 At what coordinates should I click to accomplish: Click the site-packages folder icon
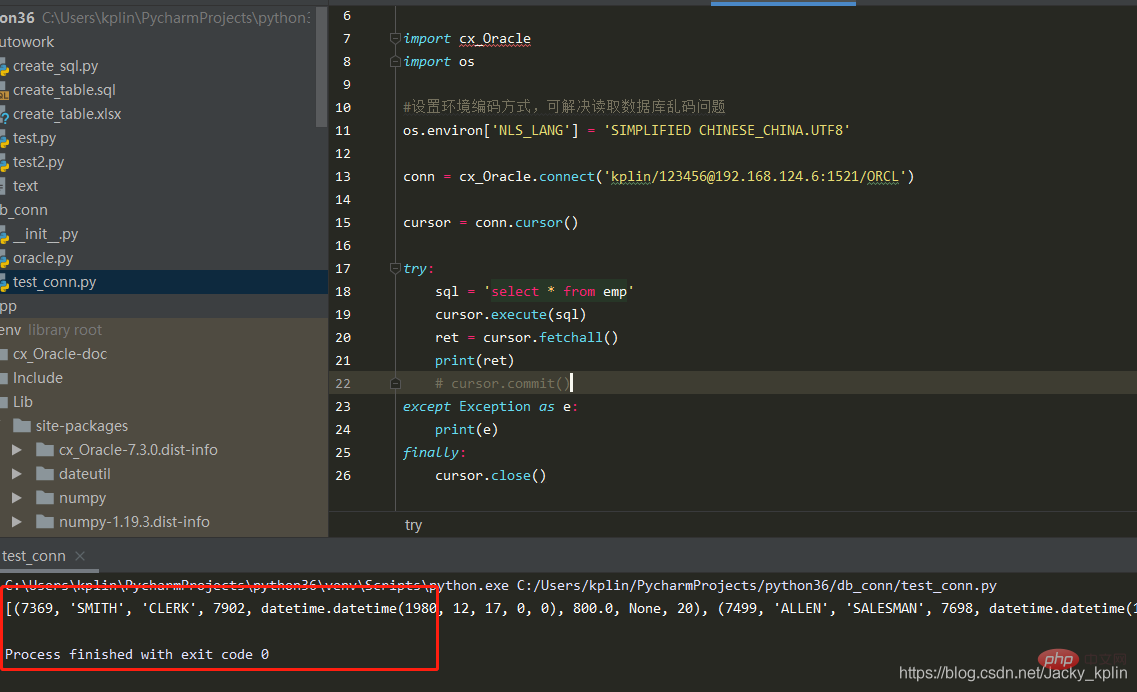(x=22, y=426)
